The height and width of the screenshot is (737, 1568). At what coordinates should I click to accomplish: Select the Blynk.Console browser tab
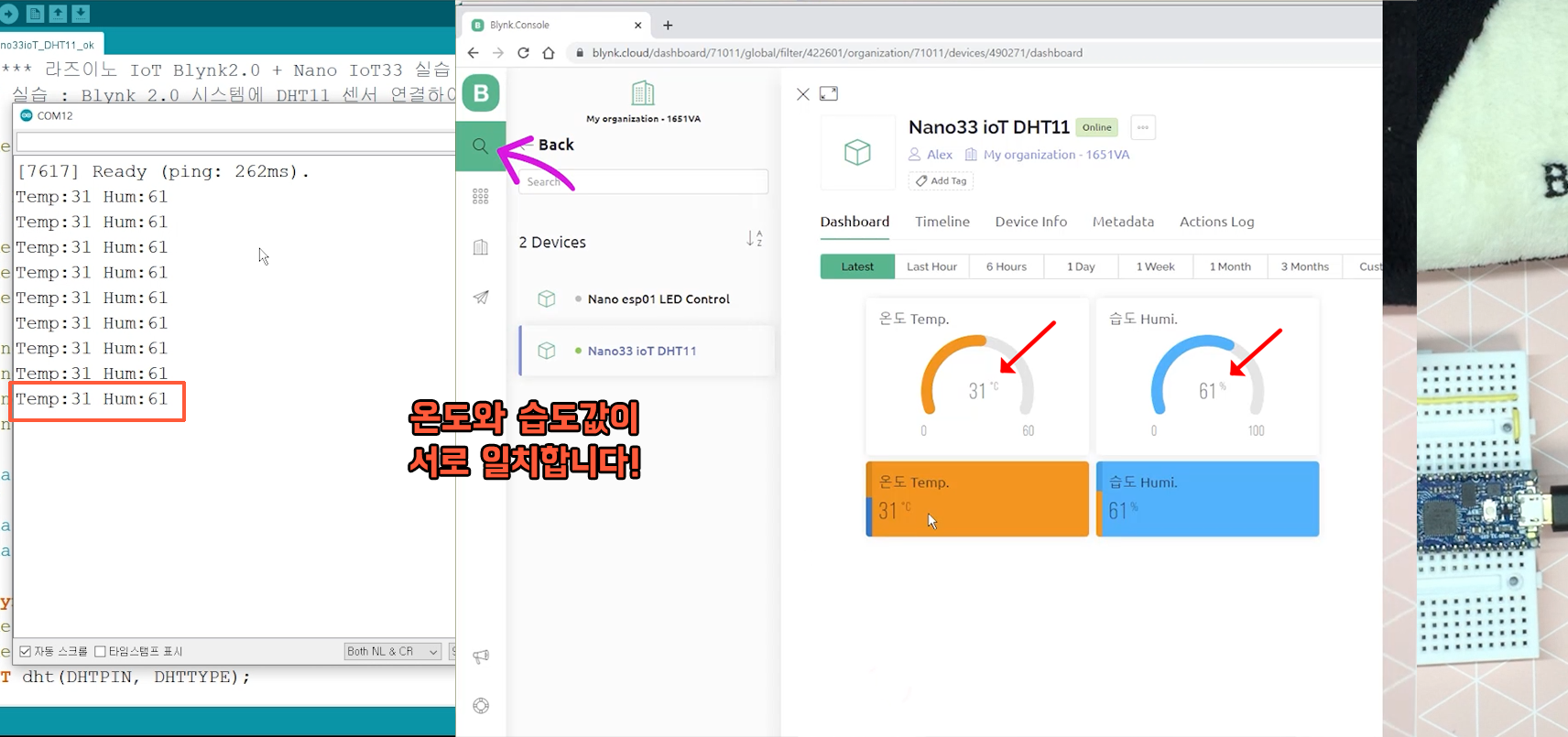[x=556, y=26]
